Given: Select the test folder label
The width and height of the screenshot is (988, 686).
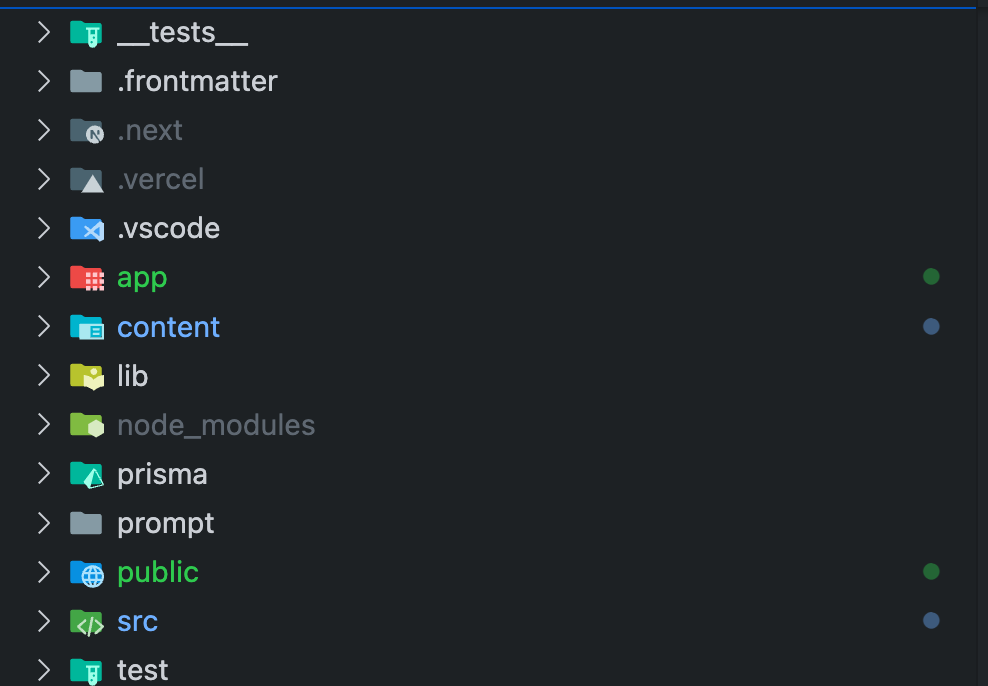Looking at the screenshot, I should click(142, 670).
